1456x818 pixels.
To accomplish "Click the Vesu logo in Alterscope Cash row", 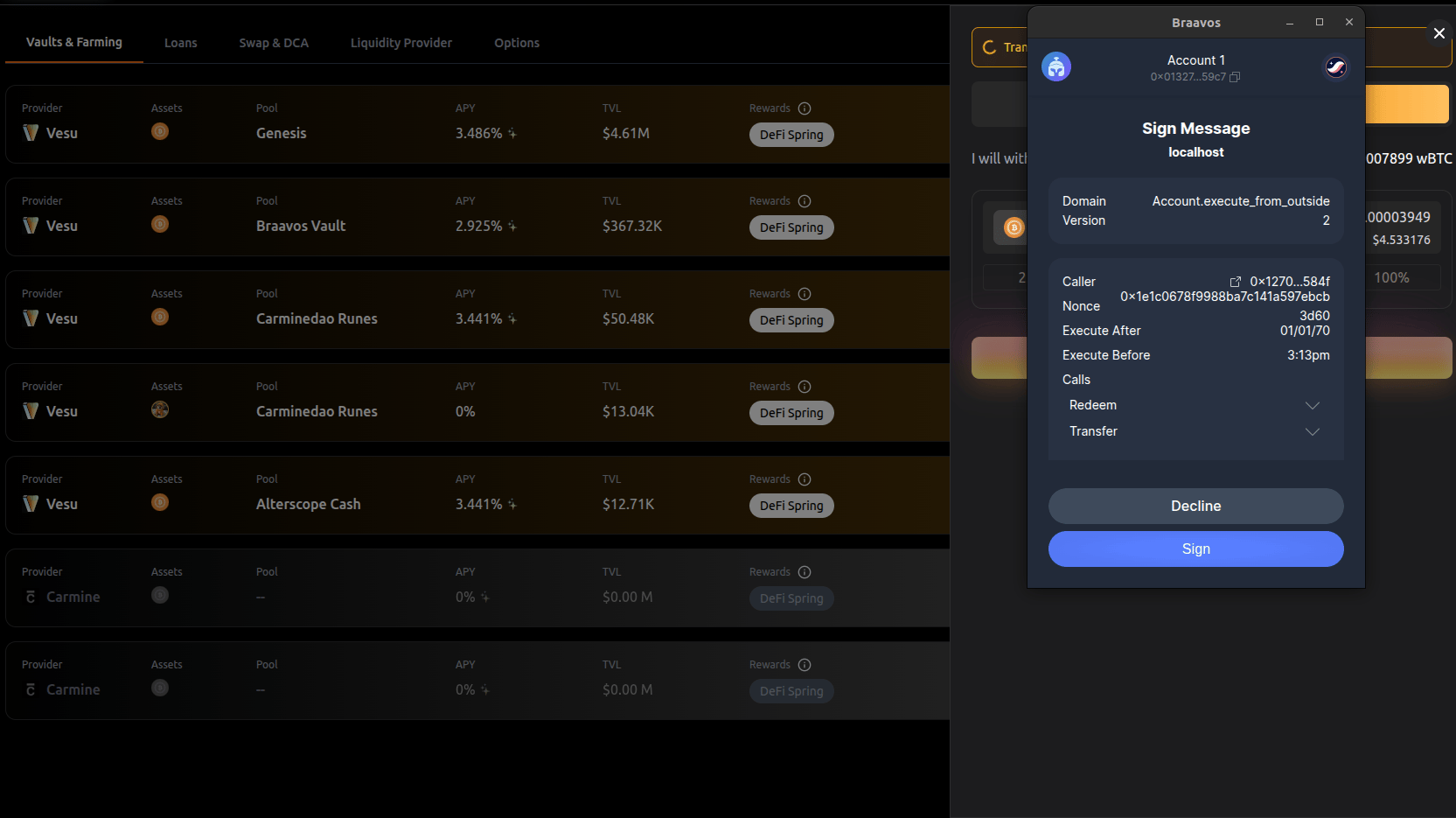I will pos(31,504).
